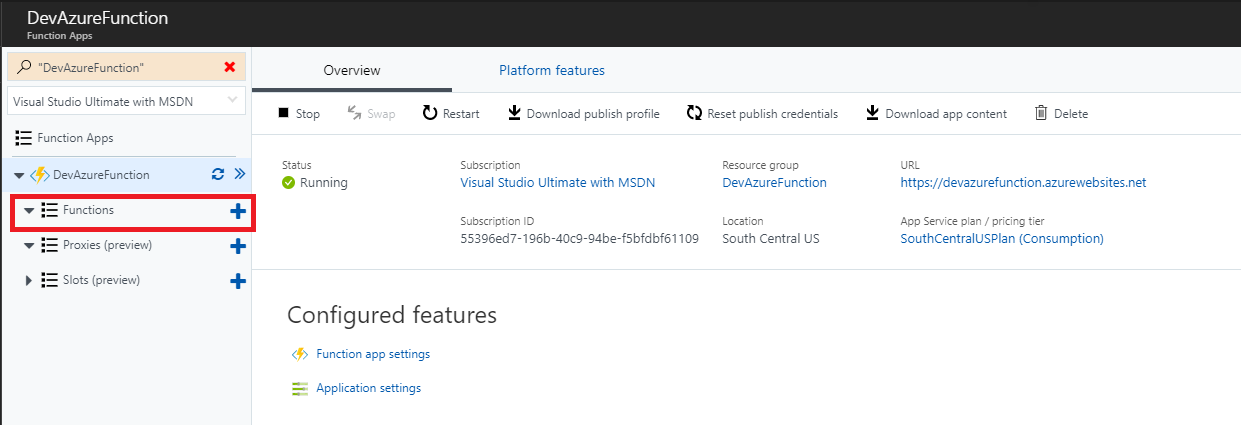Click the DevAzureFunction search field
1241x425 pixels.
(x=120, y=67)
